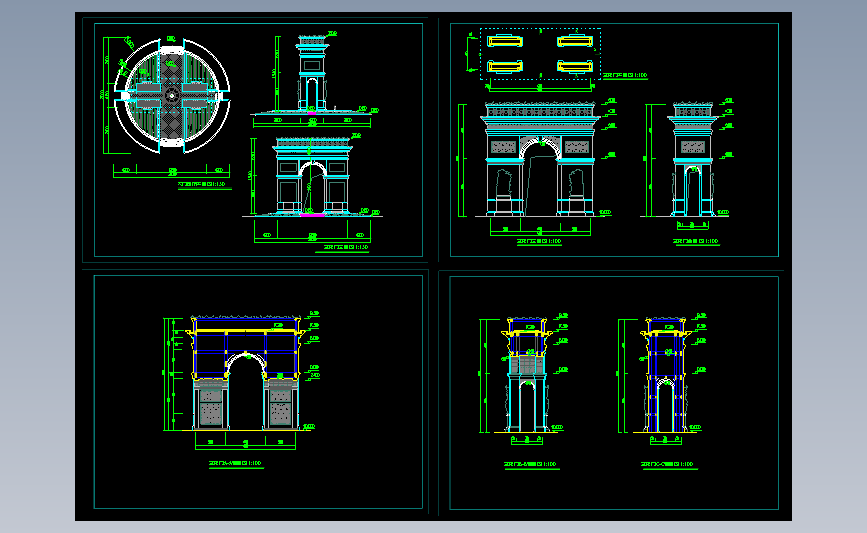Select the side elevation in top-right sheet
The height and width of the screenshot is (533, 867).
coord(693,159)
